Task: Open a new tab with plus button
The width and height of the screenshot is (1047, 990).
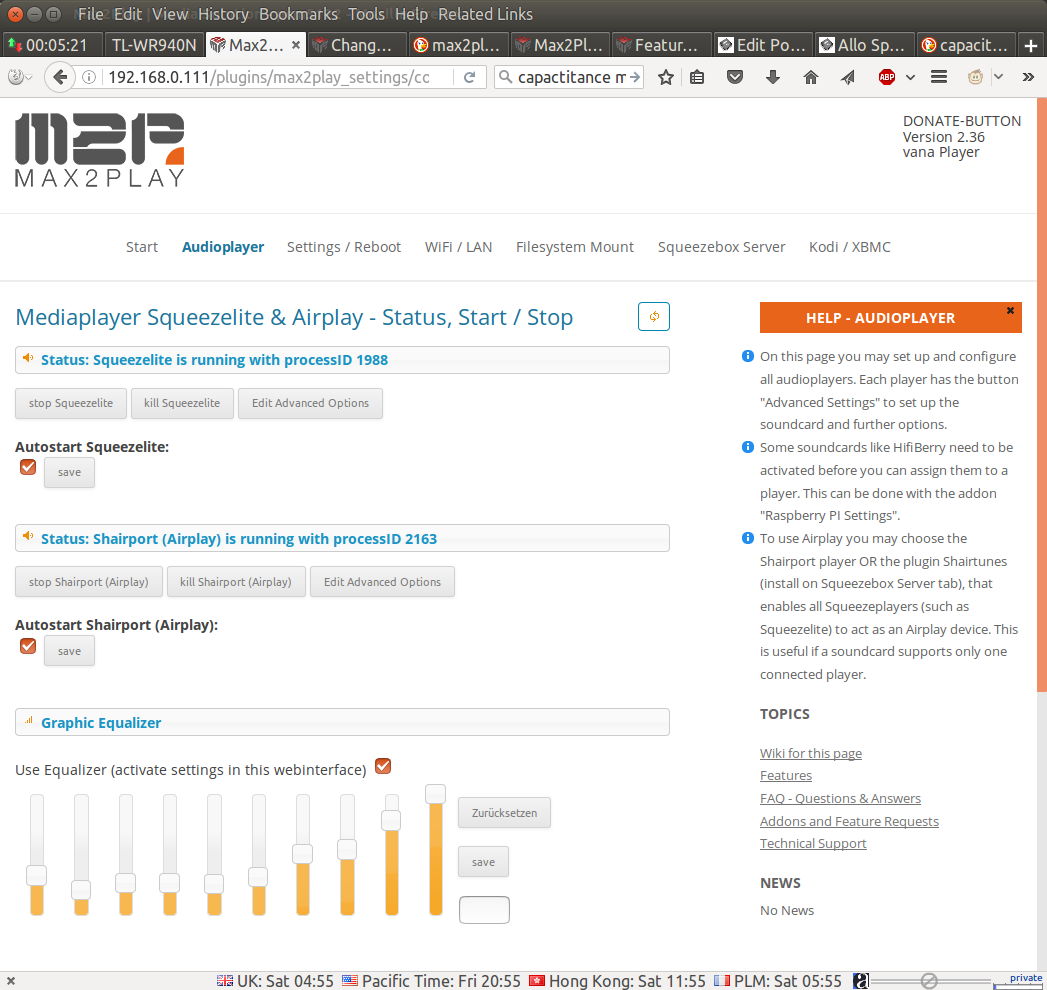Action: pos(1031,45)
